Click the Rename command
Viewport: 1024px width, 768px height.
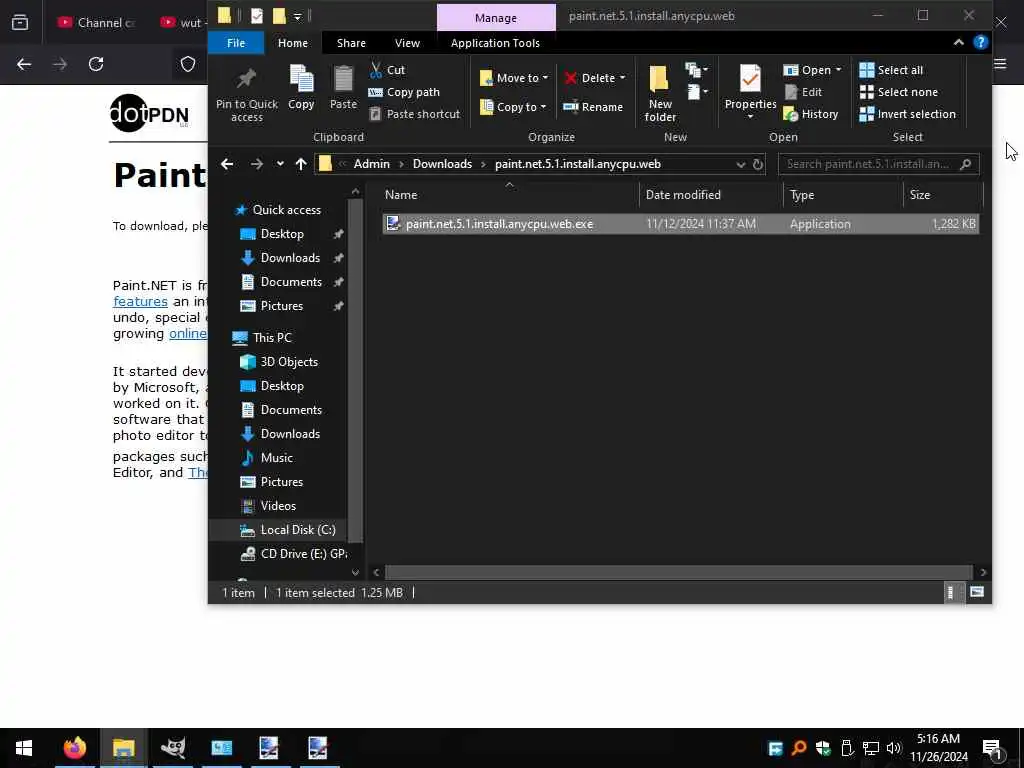pos(593,107)
